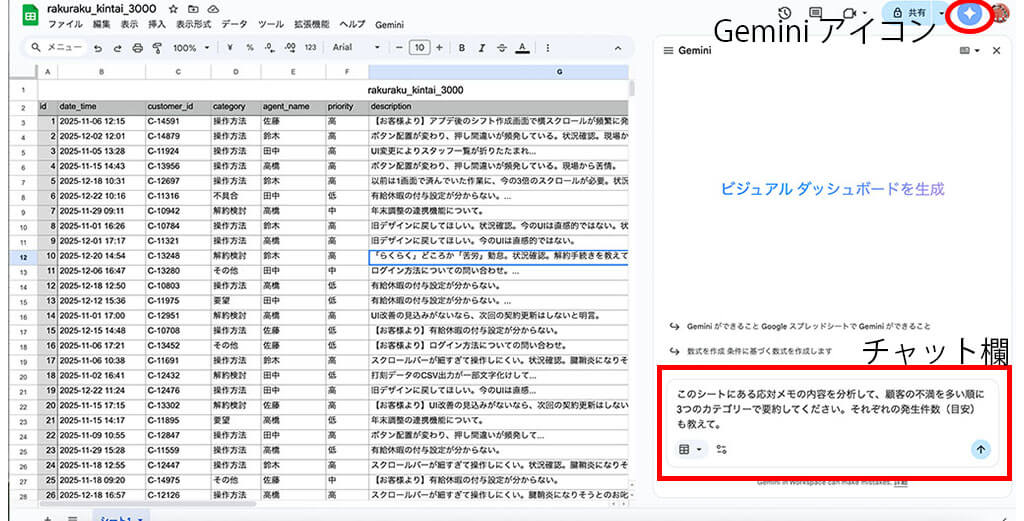Open the user account avatar
This screenshot has width=1024, height=521.
[1000, 13]
